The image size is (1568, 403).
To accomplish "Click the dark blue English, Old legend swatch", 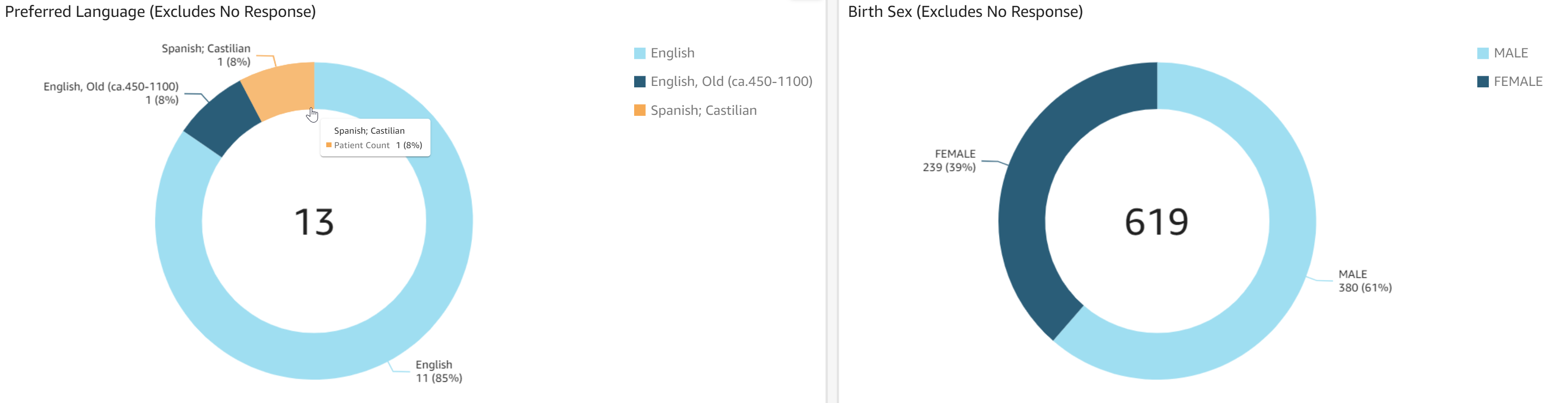I will (x=639, y=82).
